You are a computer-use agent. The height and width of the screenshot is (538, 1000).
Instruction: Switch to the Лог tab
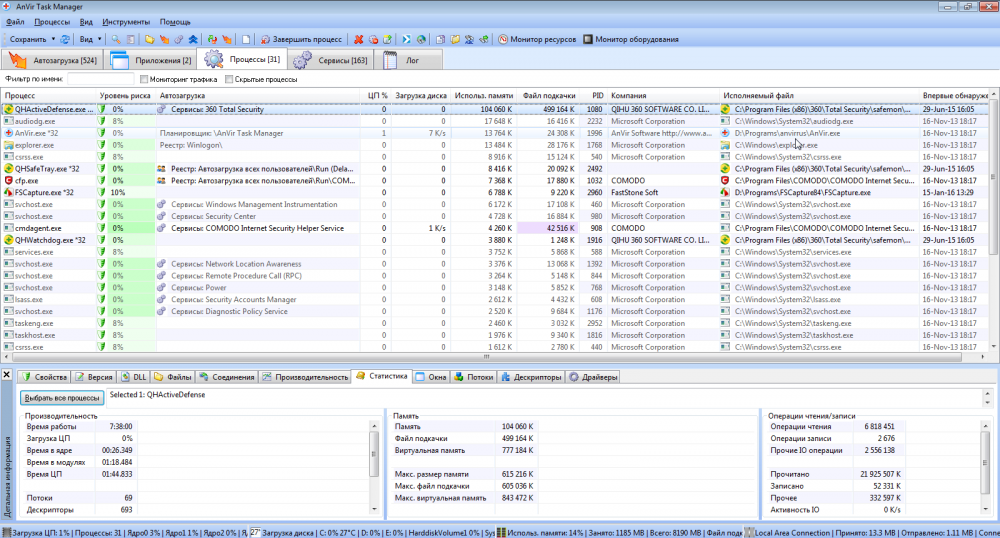(x=410, y=60)
